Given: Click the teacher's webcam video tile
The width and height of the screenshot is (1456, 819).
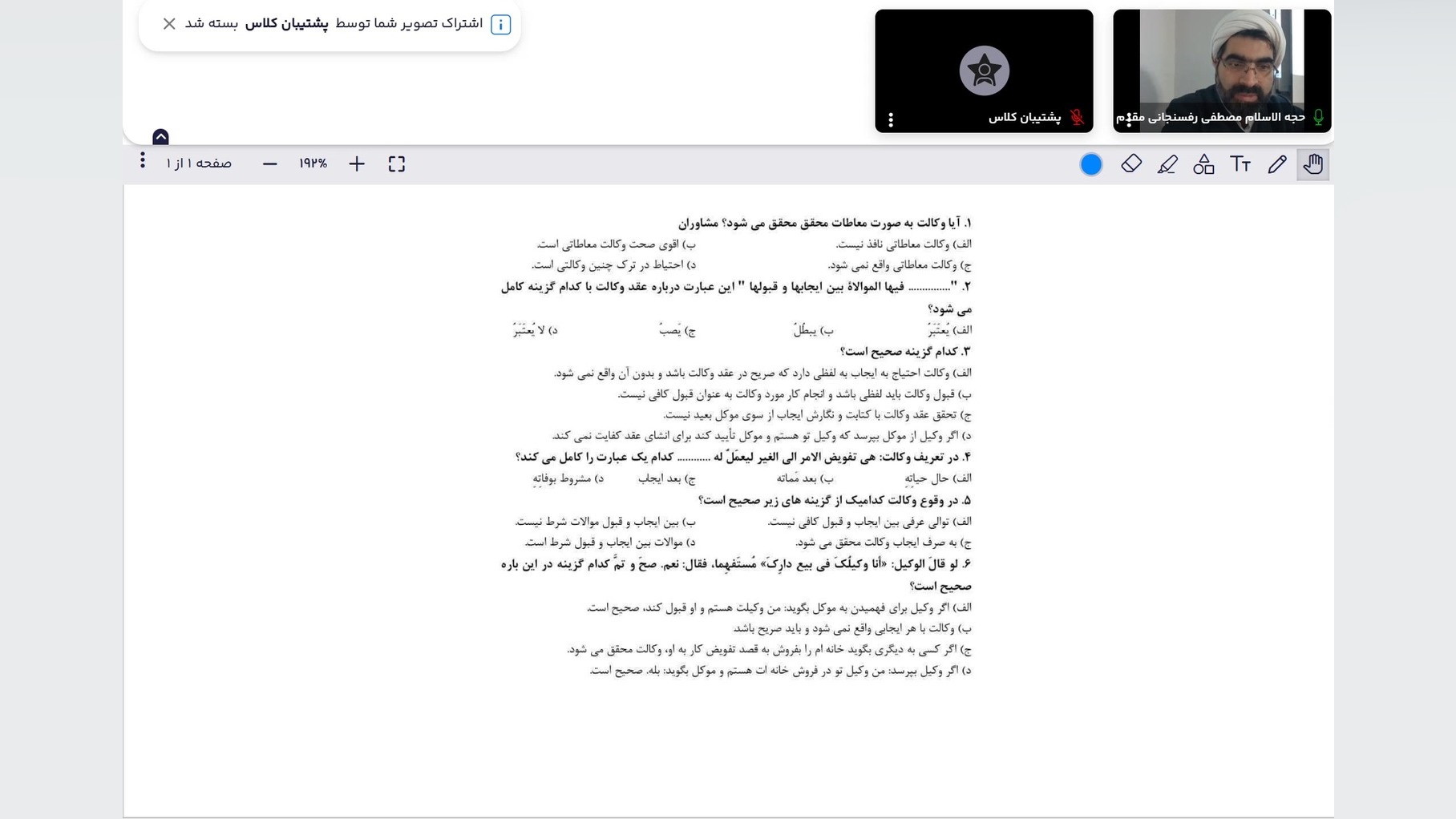Looking at the screenshot, I should 1222,71.
